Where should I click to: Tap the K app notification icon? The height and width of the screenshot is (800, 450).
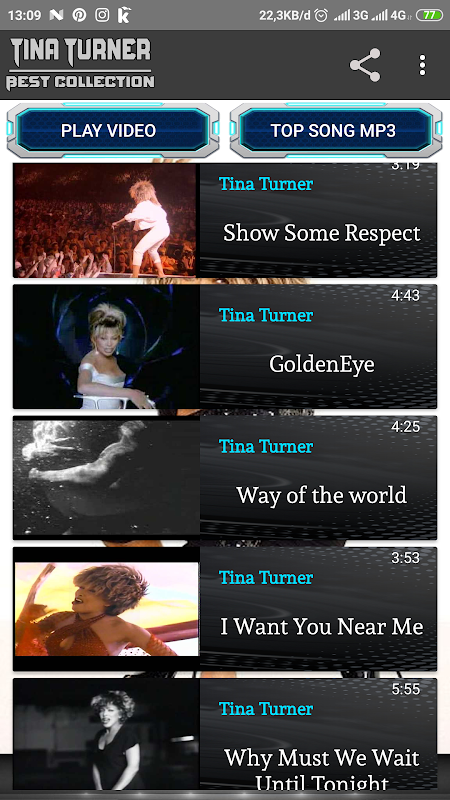[124, 15]
